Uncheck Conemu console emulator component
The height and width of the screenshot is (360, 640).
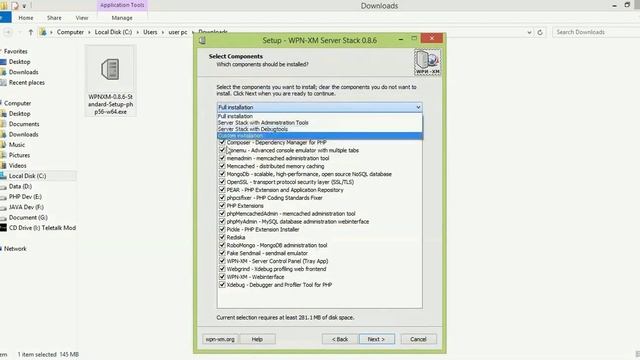tap(222, 150)
